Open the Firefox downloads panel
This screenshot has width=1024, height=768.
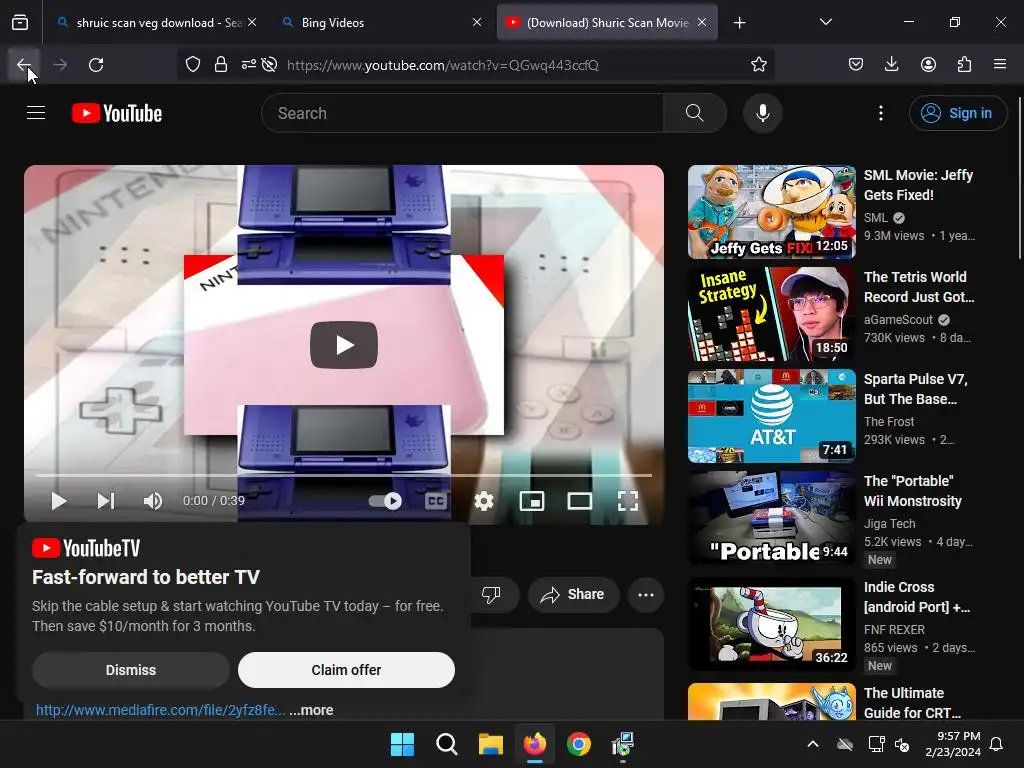coord(891,65)
